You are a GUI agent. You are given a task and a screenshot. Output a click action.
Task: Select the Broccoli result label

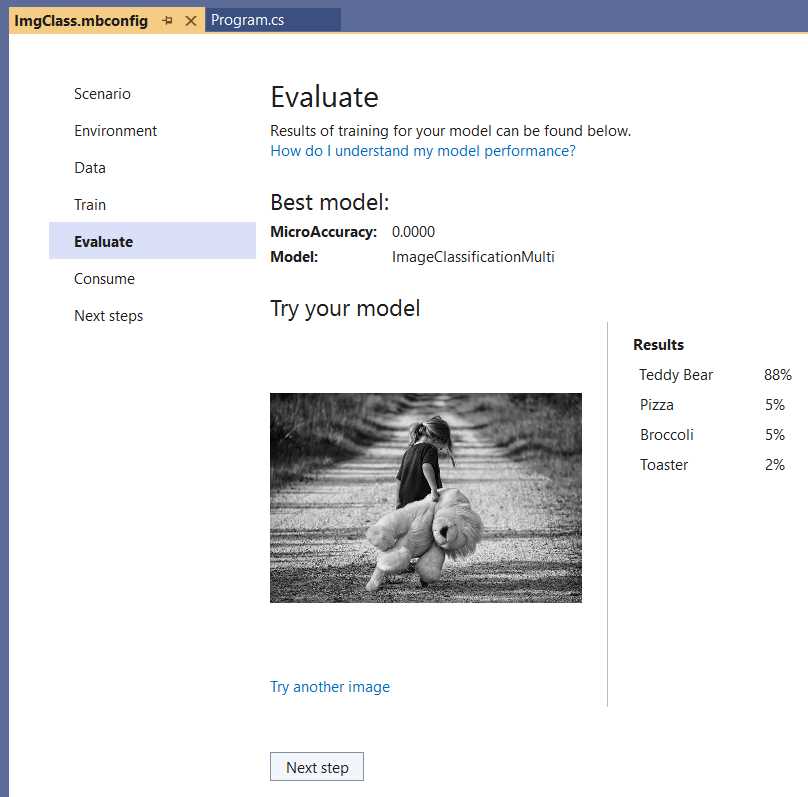(667, 435)
